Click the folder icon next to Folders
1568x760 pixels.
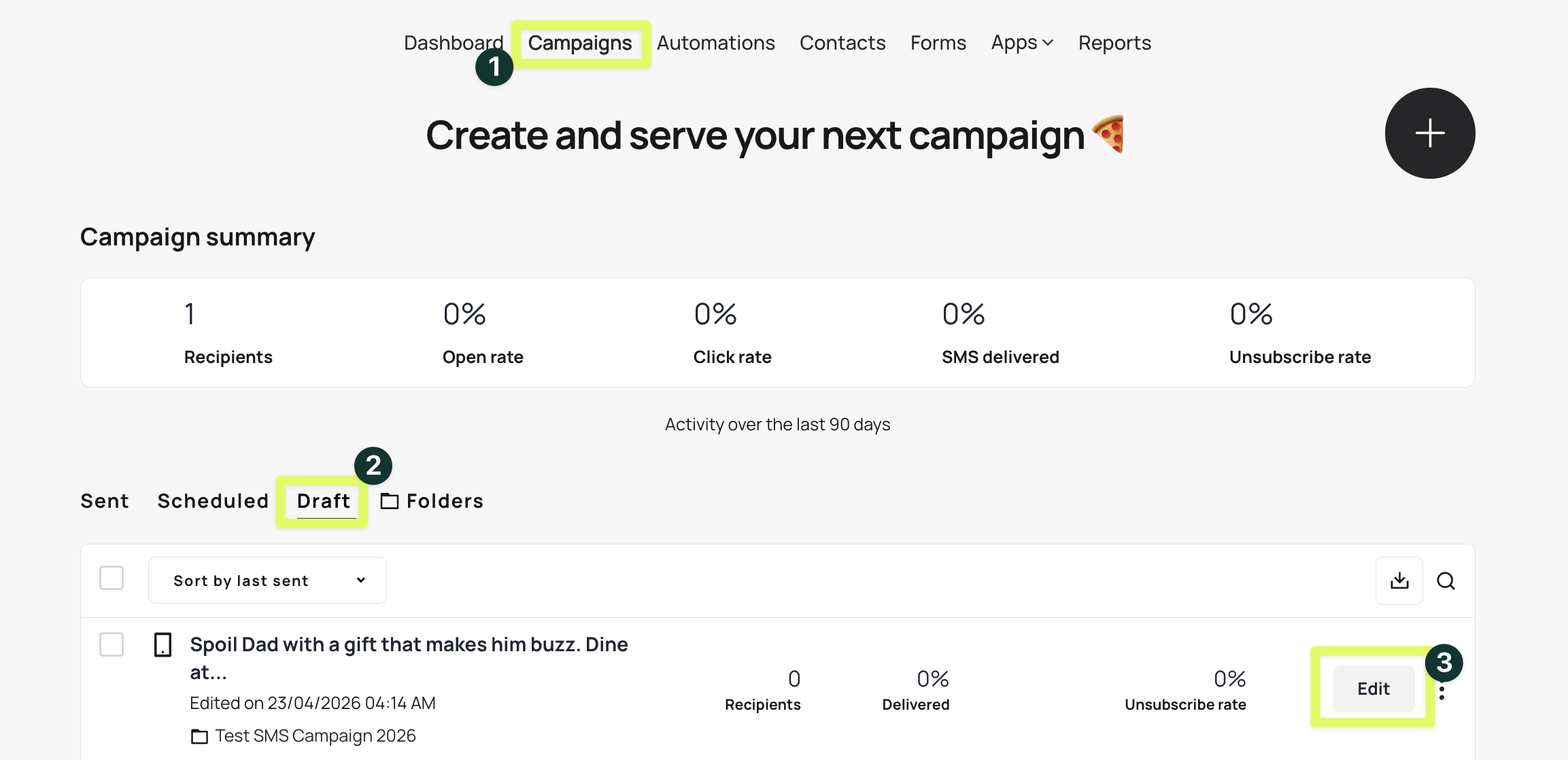[x=390, y=501]
